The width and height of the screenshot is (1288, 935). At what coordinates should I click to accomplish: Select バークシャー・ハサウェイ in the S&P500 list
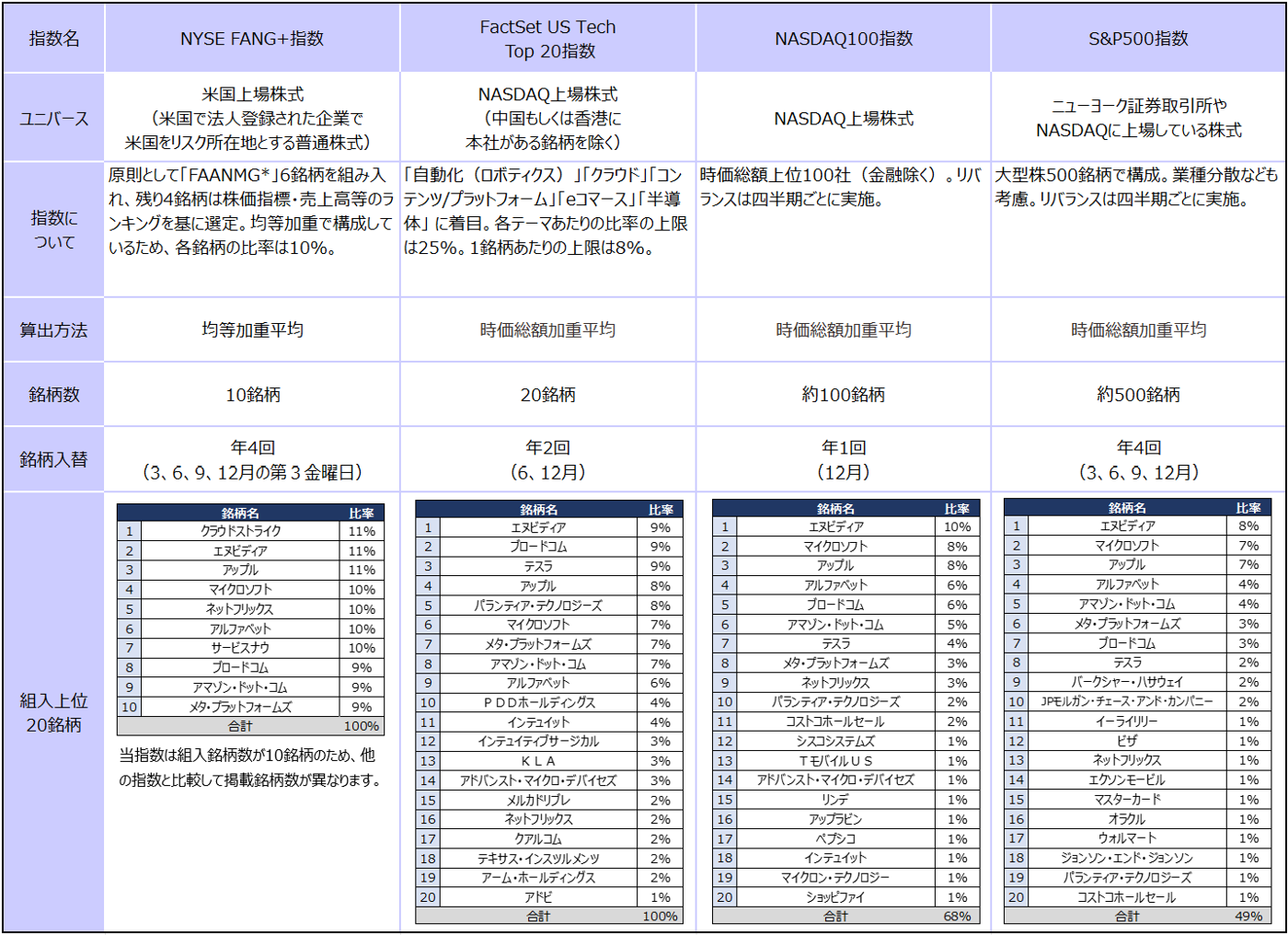[1127, 682]
